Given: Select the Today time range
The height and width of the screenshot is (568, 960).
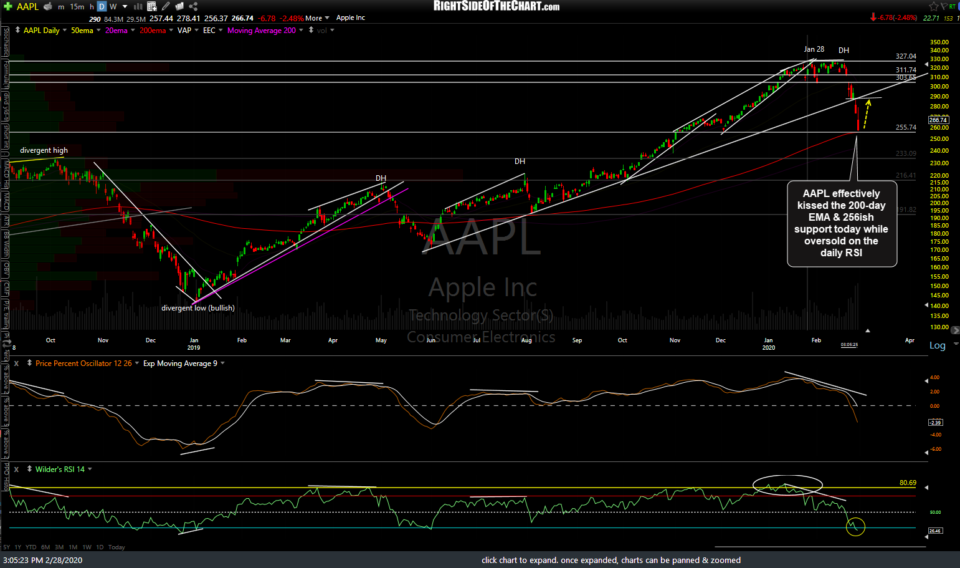Looking at the screenshot, I should coord(116,547).
